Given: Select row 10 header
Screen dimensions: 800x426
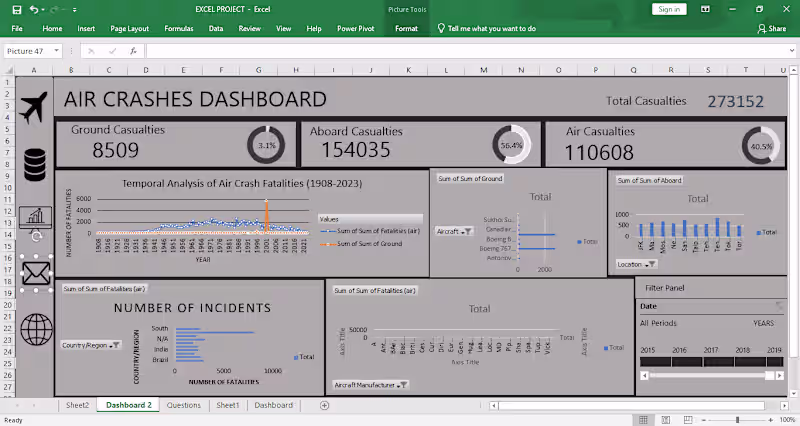Looking at the screenshot, I should pyautogui.click(x=8, y=188).
